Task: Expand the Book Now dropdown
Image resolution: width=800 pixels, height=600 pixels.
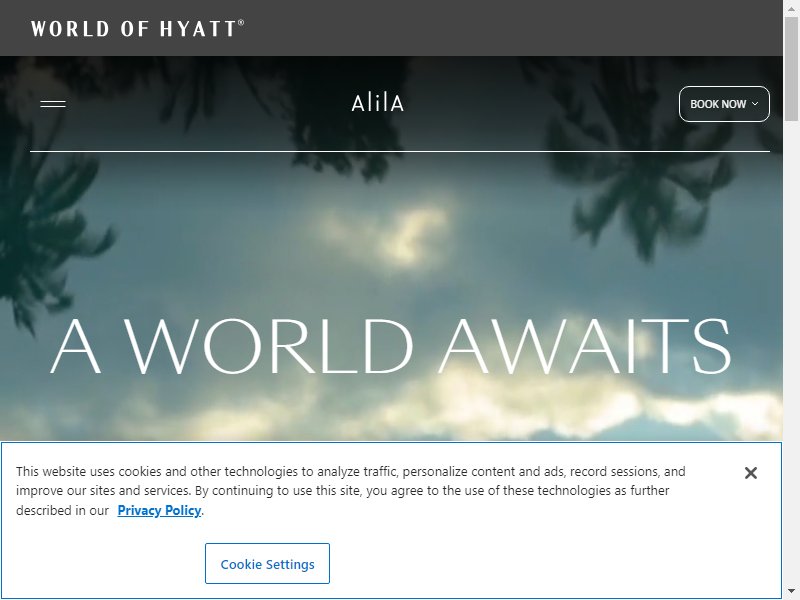Action: (724, 104)
